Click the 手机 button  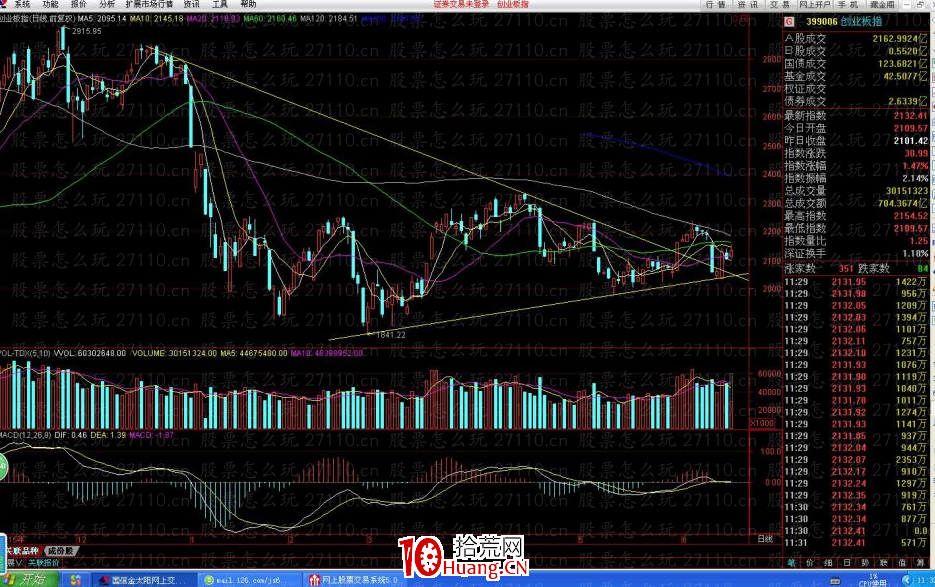(848, 5)
